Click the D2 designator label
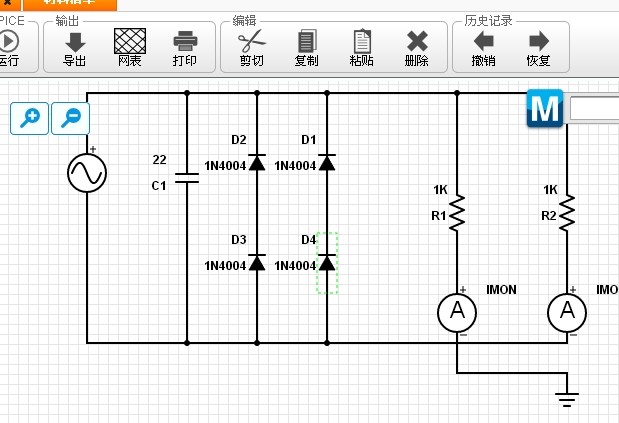619x423 pixels. (239, 140)
